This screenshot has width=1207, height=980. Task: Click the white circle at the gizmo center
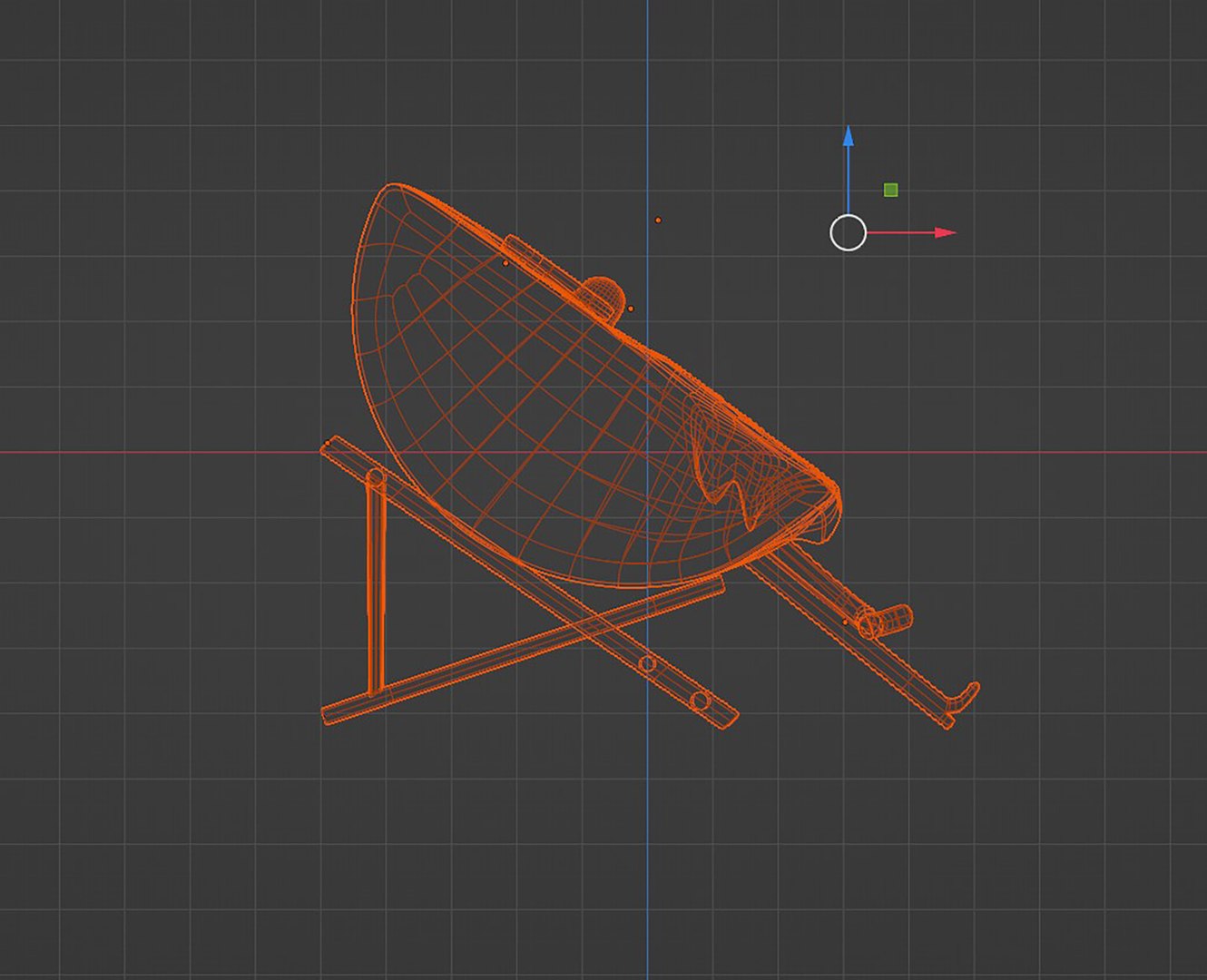click(x=848, y=233)
